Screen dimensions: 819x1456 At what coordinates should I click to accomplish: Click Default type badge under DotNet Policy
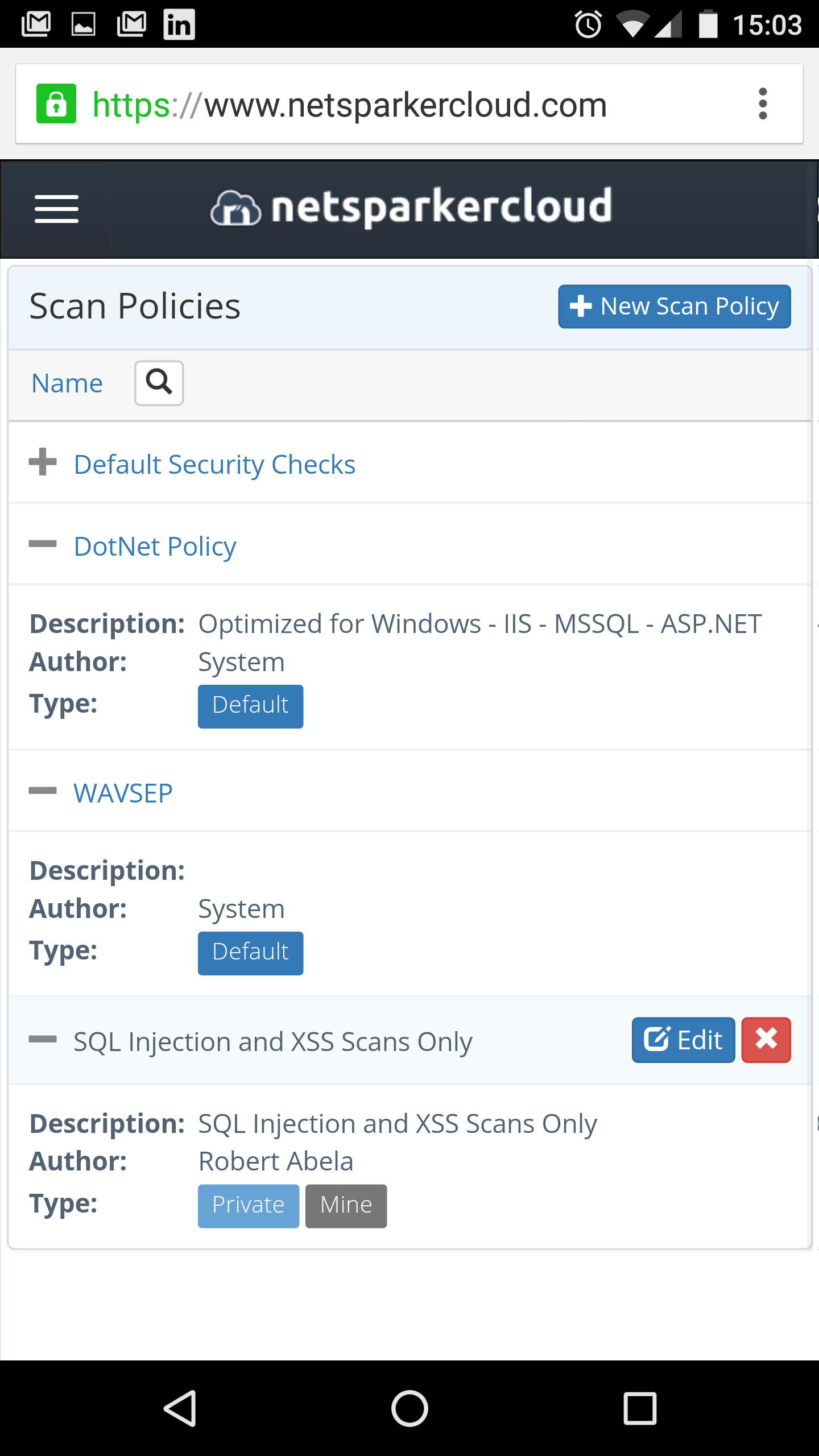[x=250, y=706]
